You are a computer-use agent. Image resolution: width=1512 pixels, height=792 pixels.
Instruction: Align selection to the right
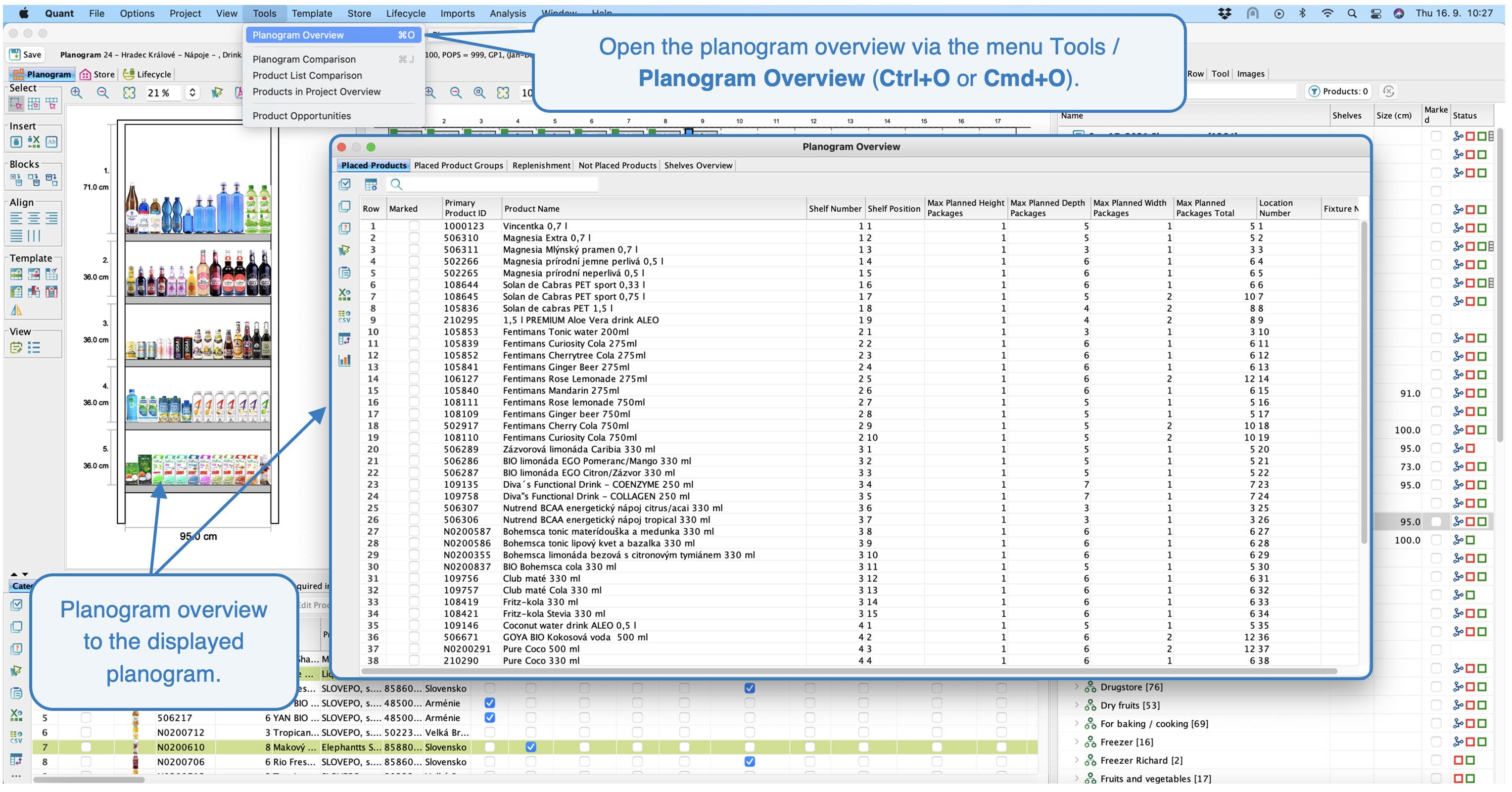pos(51,218)
